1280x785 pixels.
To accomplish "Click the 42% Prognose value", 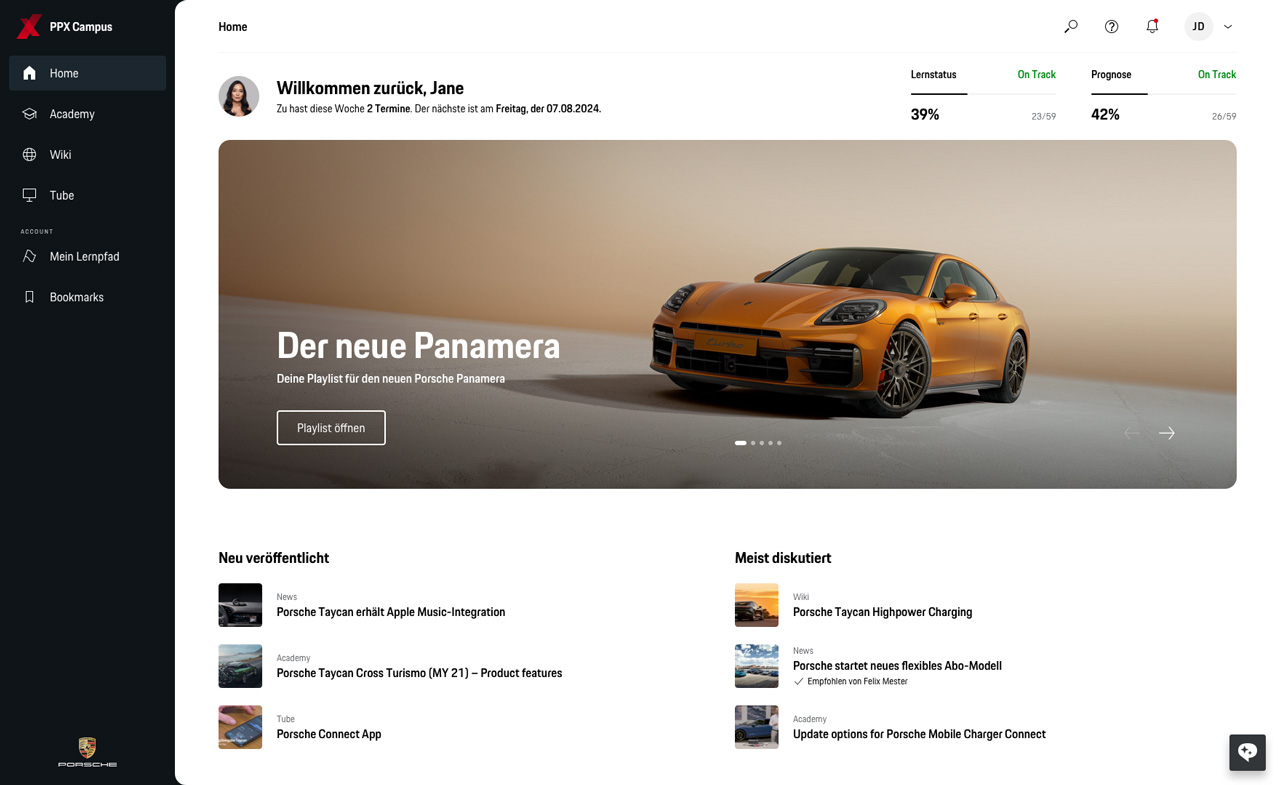I will coord(1105,115).
